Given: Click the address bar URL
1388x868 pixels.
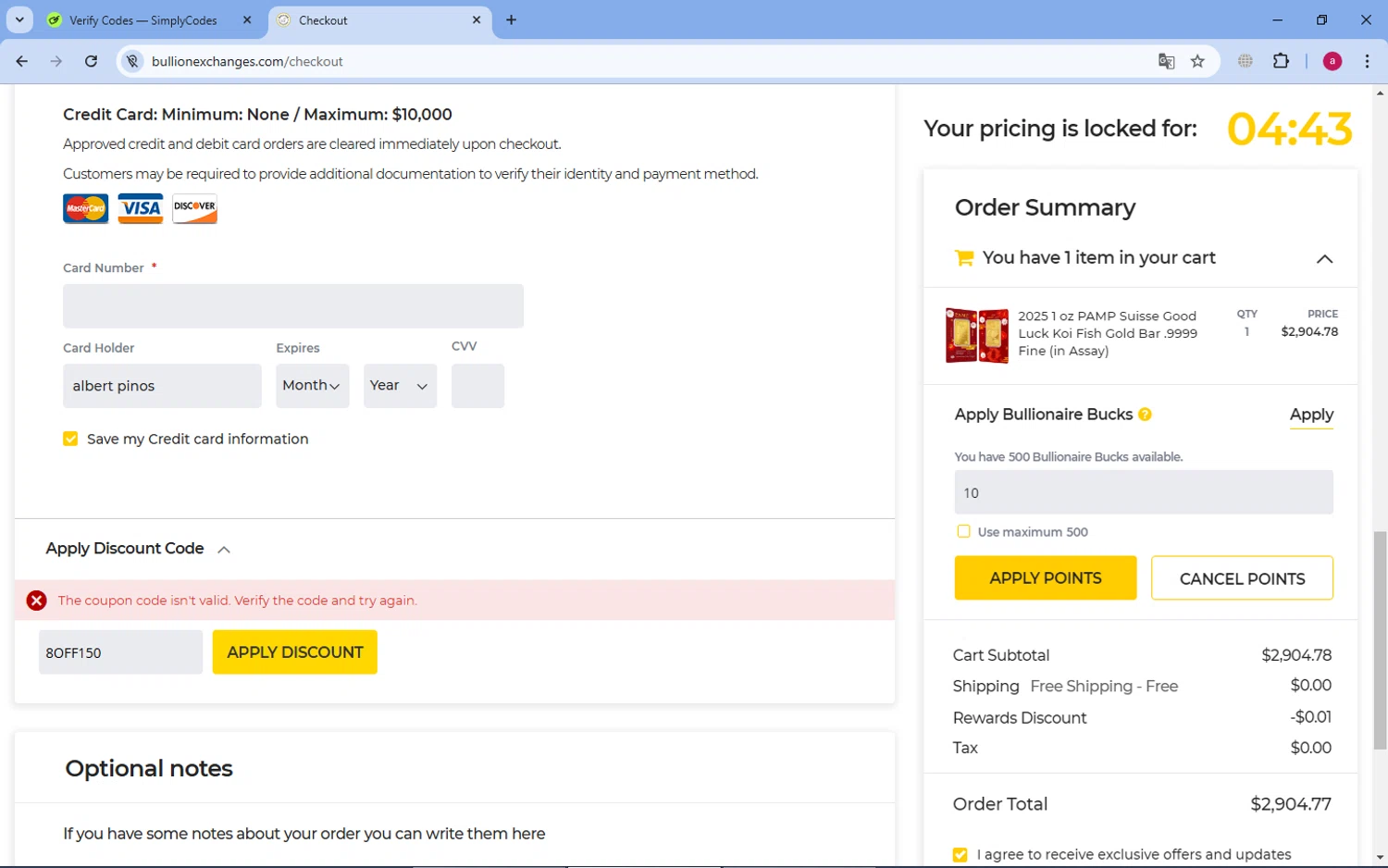Looking at the screenshot, I should coord(247,61).
